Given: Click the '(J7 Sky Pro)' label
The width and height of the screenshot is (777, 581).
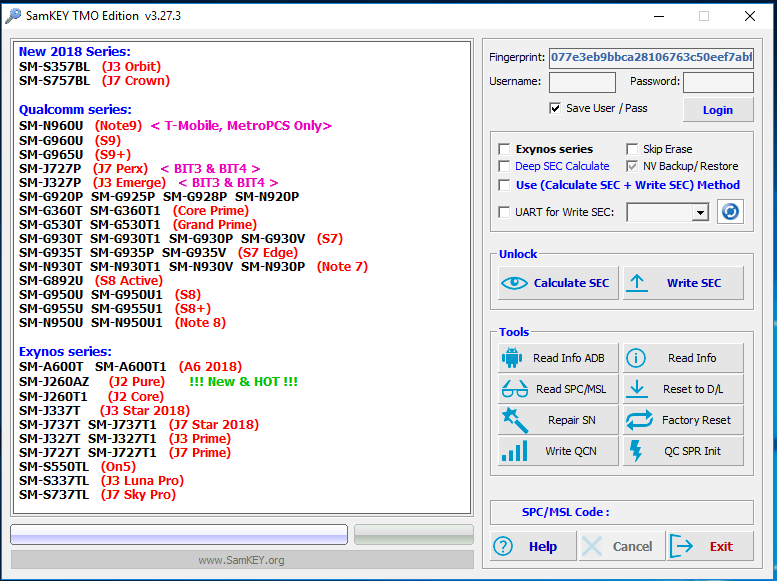Looking at the screenshot, I should pyautogui.click(x=138, y=494).
